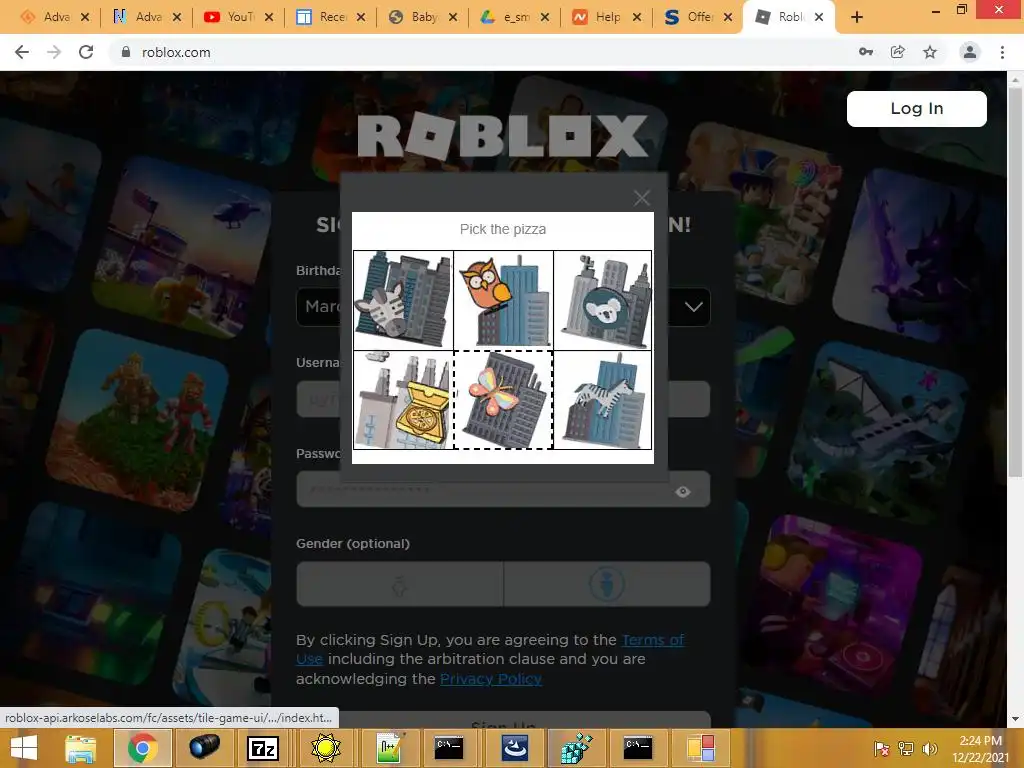Expand the birthday dropdown chevron

pos(694,307)
